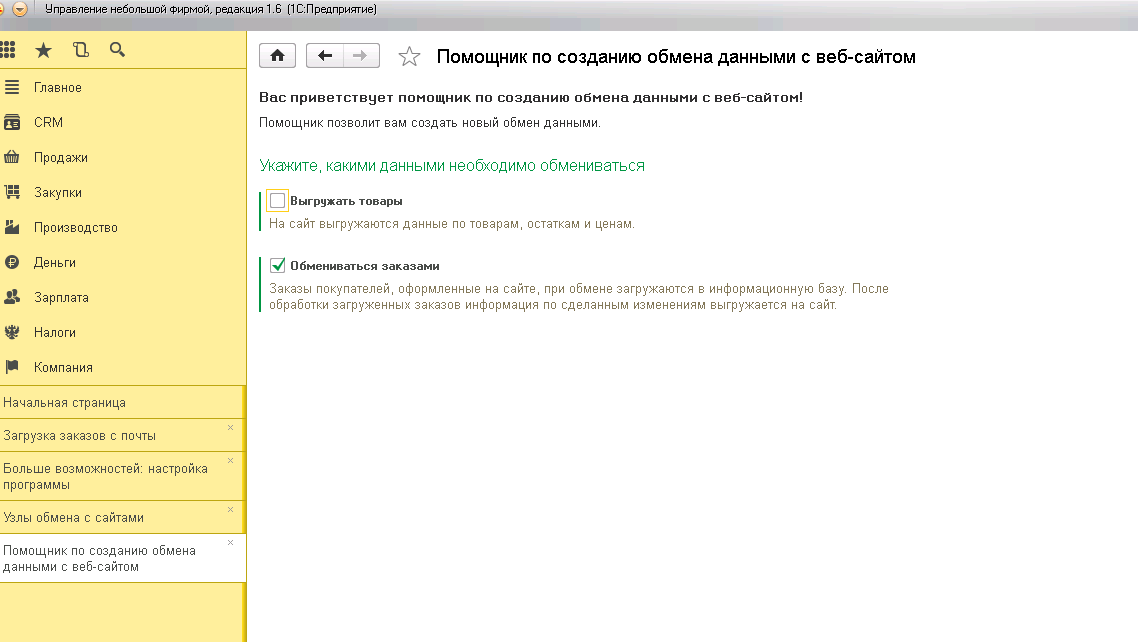
Task: Open the History icon in top panel
Action: point(81,49)
